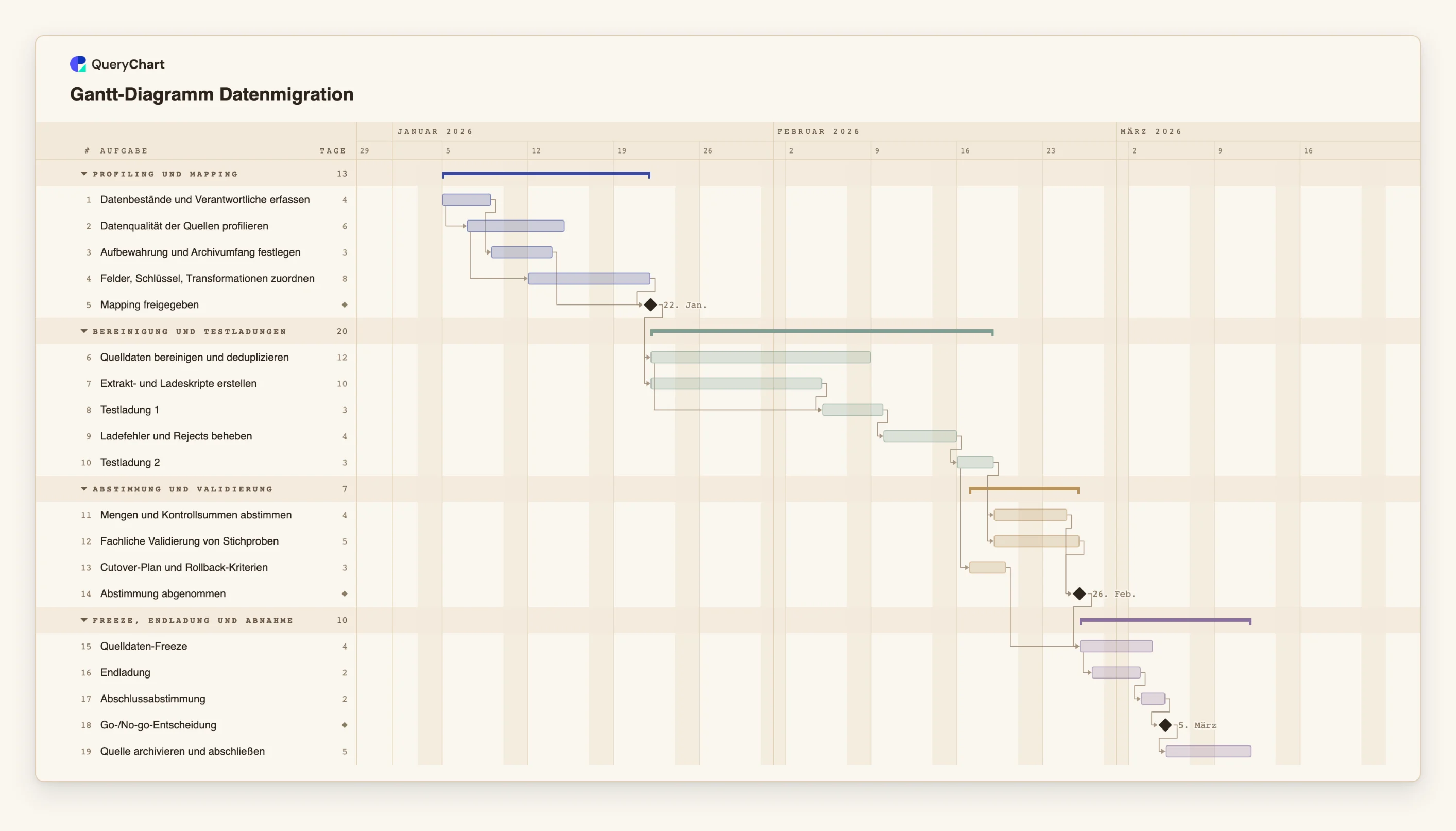The image size is (1456, 831).
Task: Collapse the Abstimmung und Validierung group
Action: [x=84, y=488]
